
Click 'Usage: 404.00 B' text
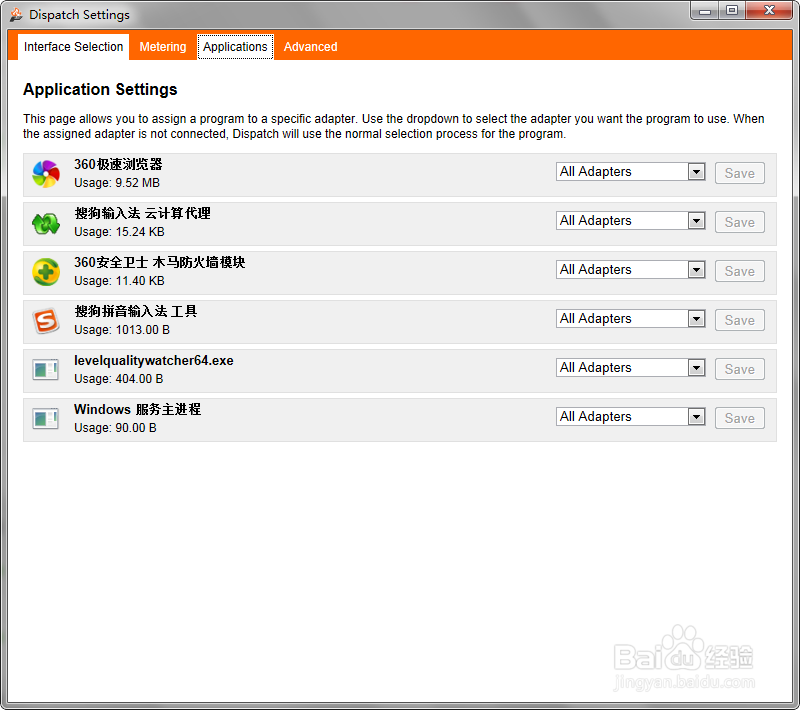click(118, 378)
